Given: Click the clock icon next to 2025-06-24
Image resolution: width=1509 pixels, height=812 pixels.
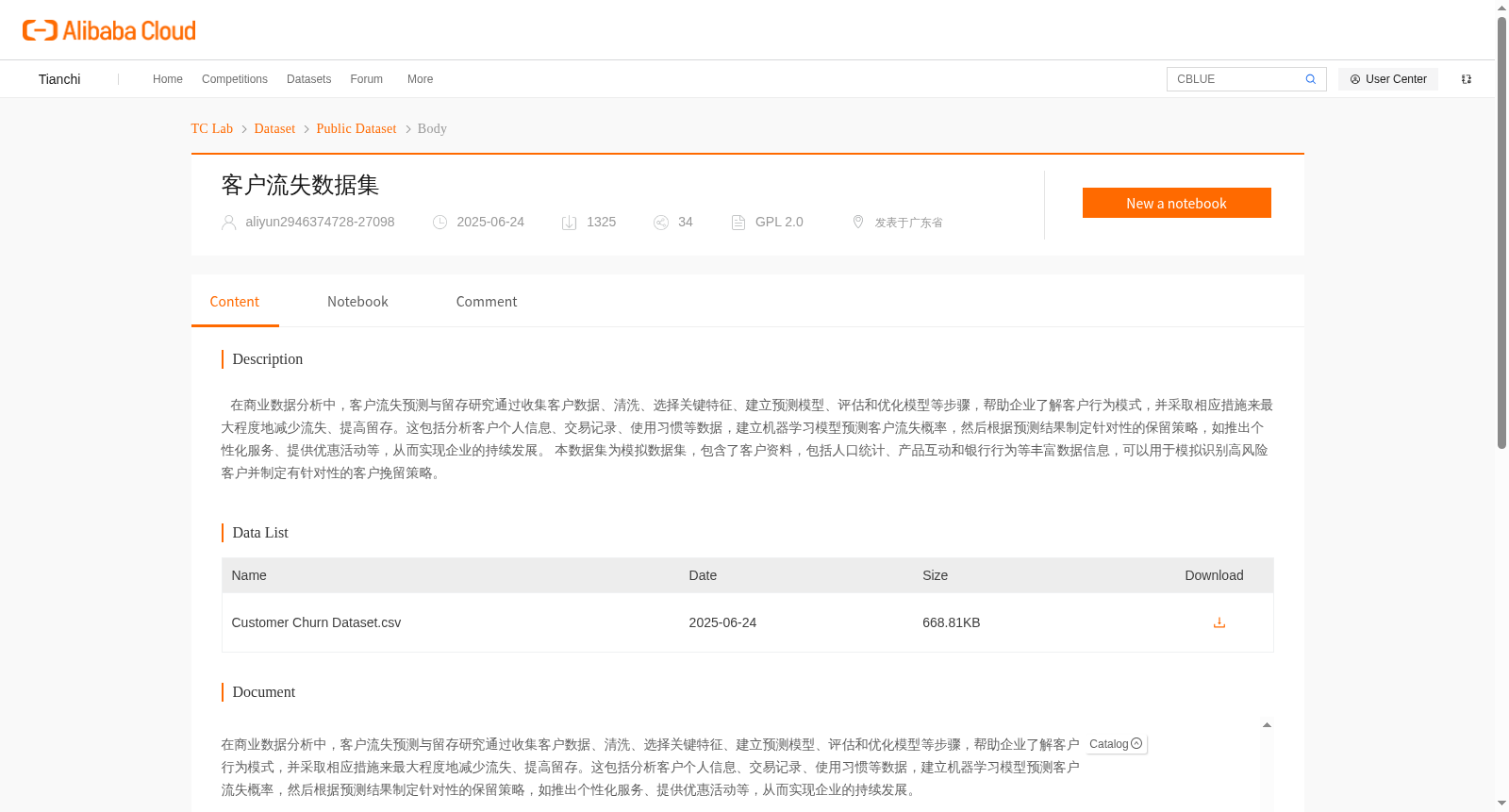Looking at the screenshot, I should [439, 223].
